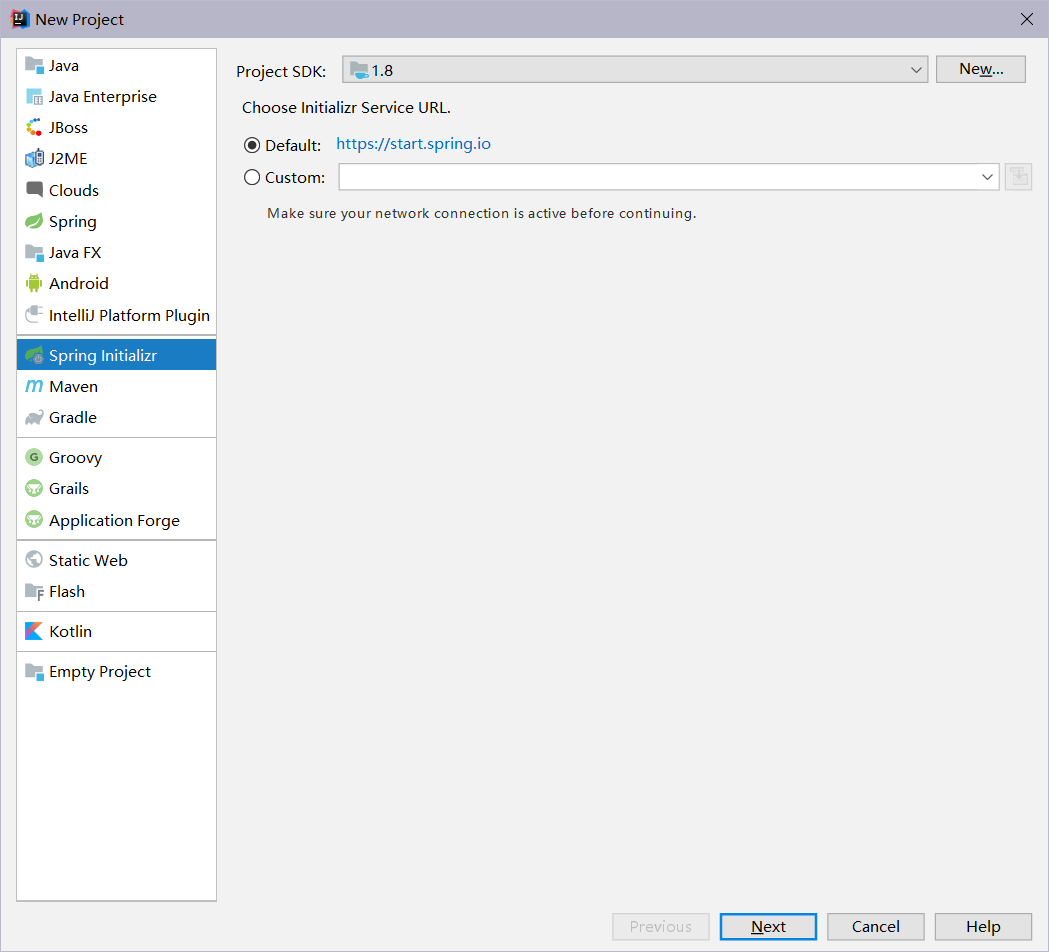Choose Java Enterprise label in list
1049x952 pixels.
pos(102,96)
